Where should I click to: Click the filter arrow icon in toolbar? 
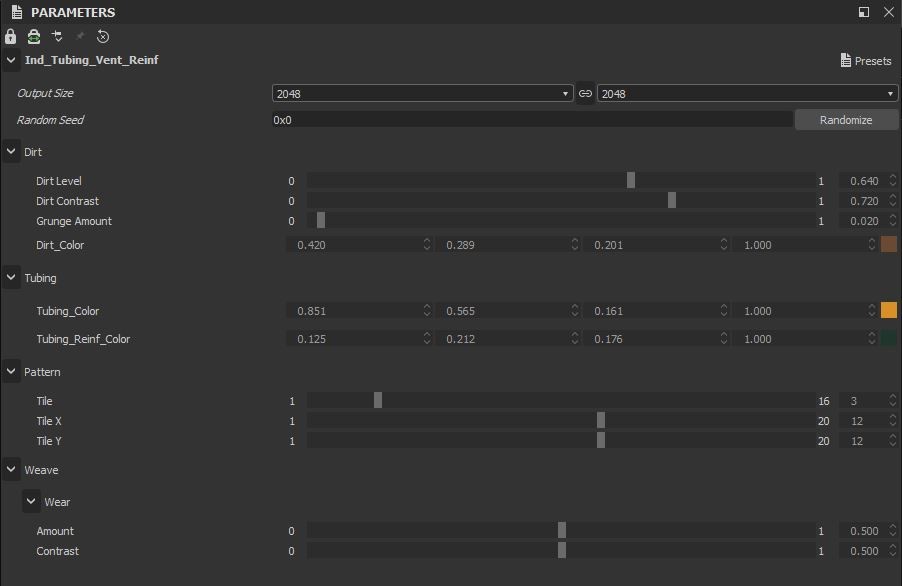57,36
